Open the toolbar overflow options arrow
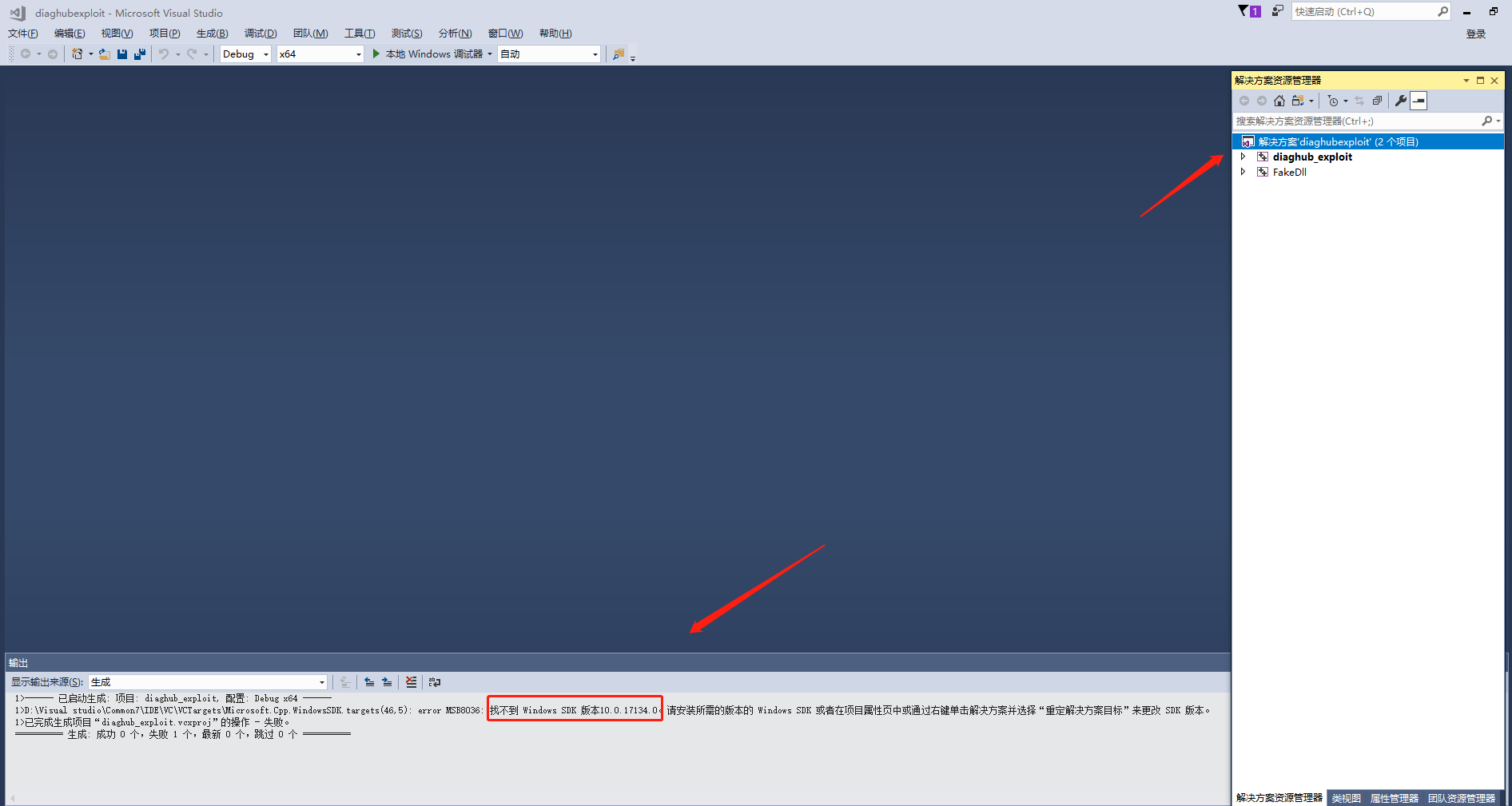Screen dimensions: 1512x806 633,58
